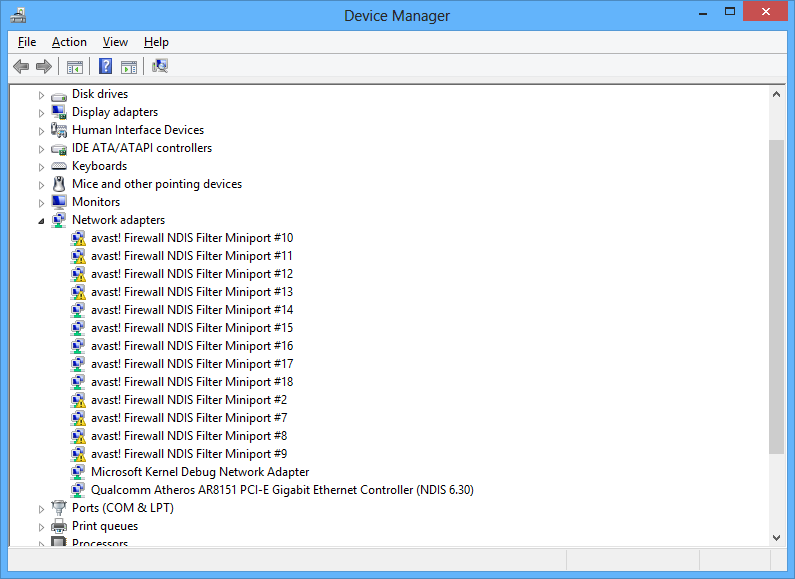This screenshot has width=795, height=579.
Task: Click warning icon of Miniport #2
Action: point(78,400)
